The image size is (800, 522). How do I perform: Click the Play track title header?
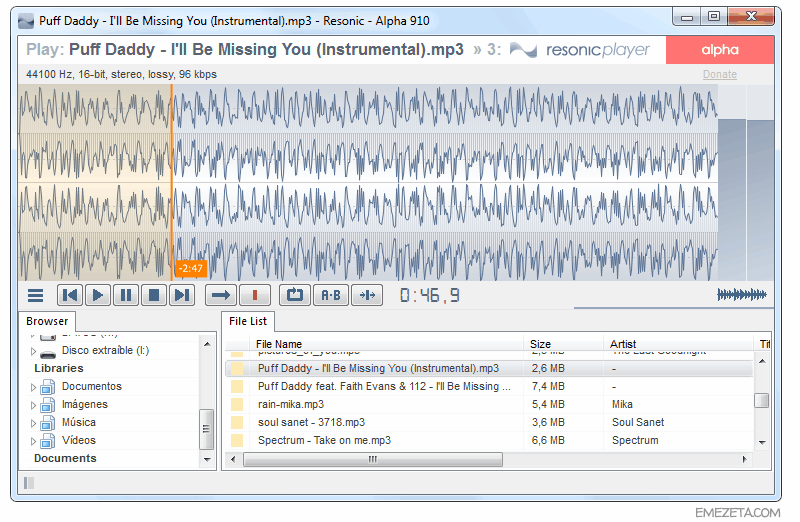245,49
